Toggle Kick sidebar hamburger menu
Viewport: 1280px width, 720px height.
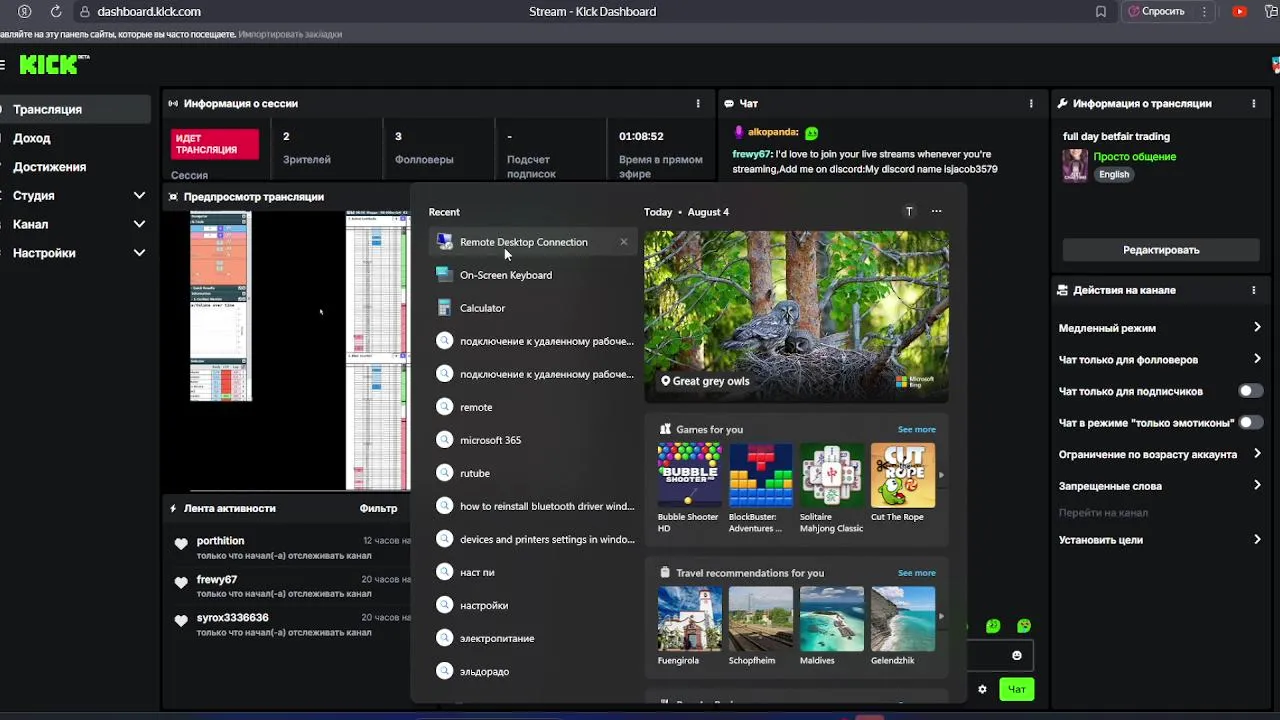pyautogui.click(x=3, y=65)
